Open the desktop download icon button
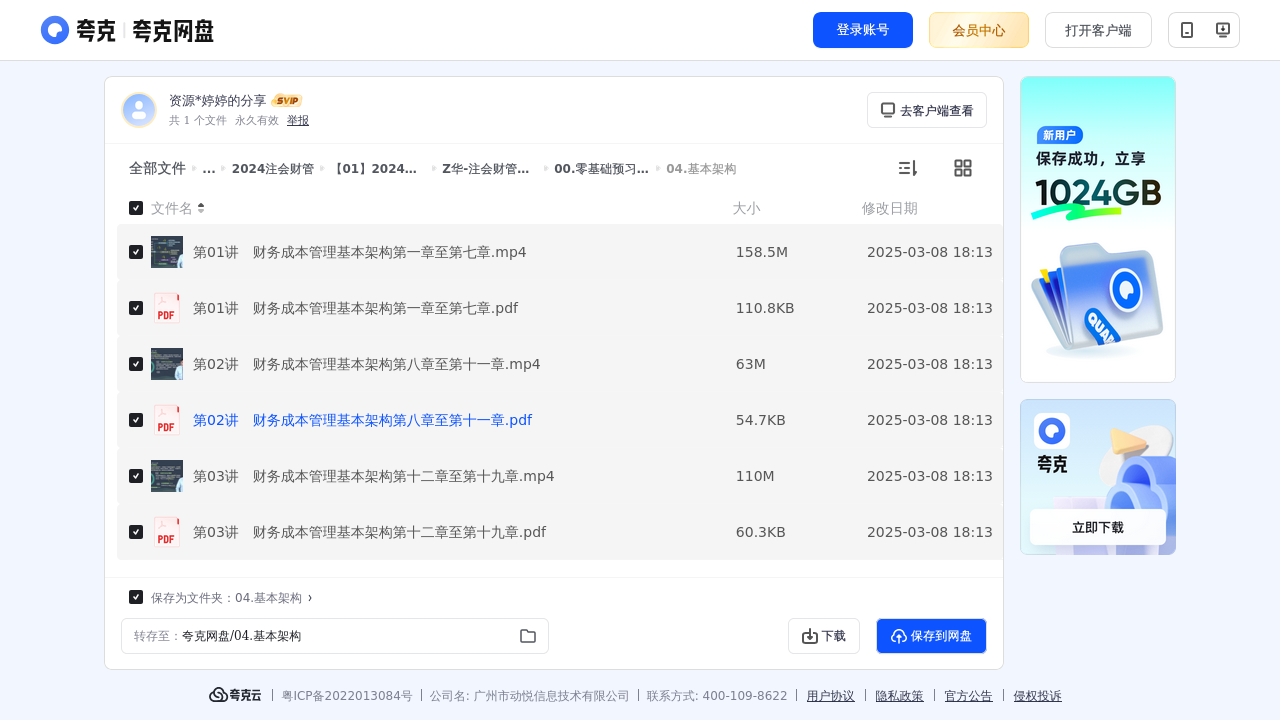Screen dimensions: 1280x720 (1222, 30)
